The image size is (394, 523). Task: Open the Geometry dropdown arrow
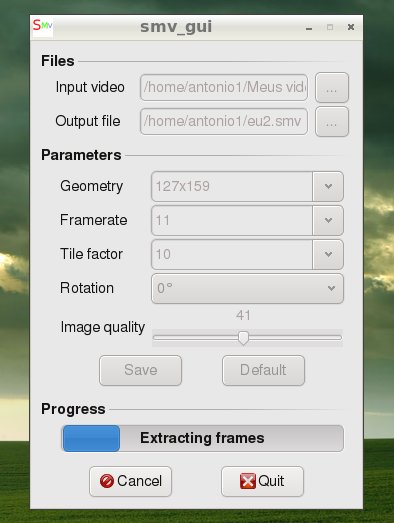[328, 186]
